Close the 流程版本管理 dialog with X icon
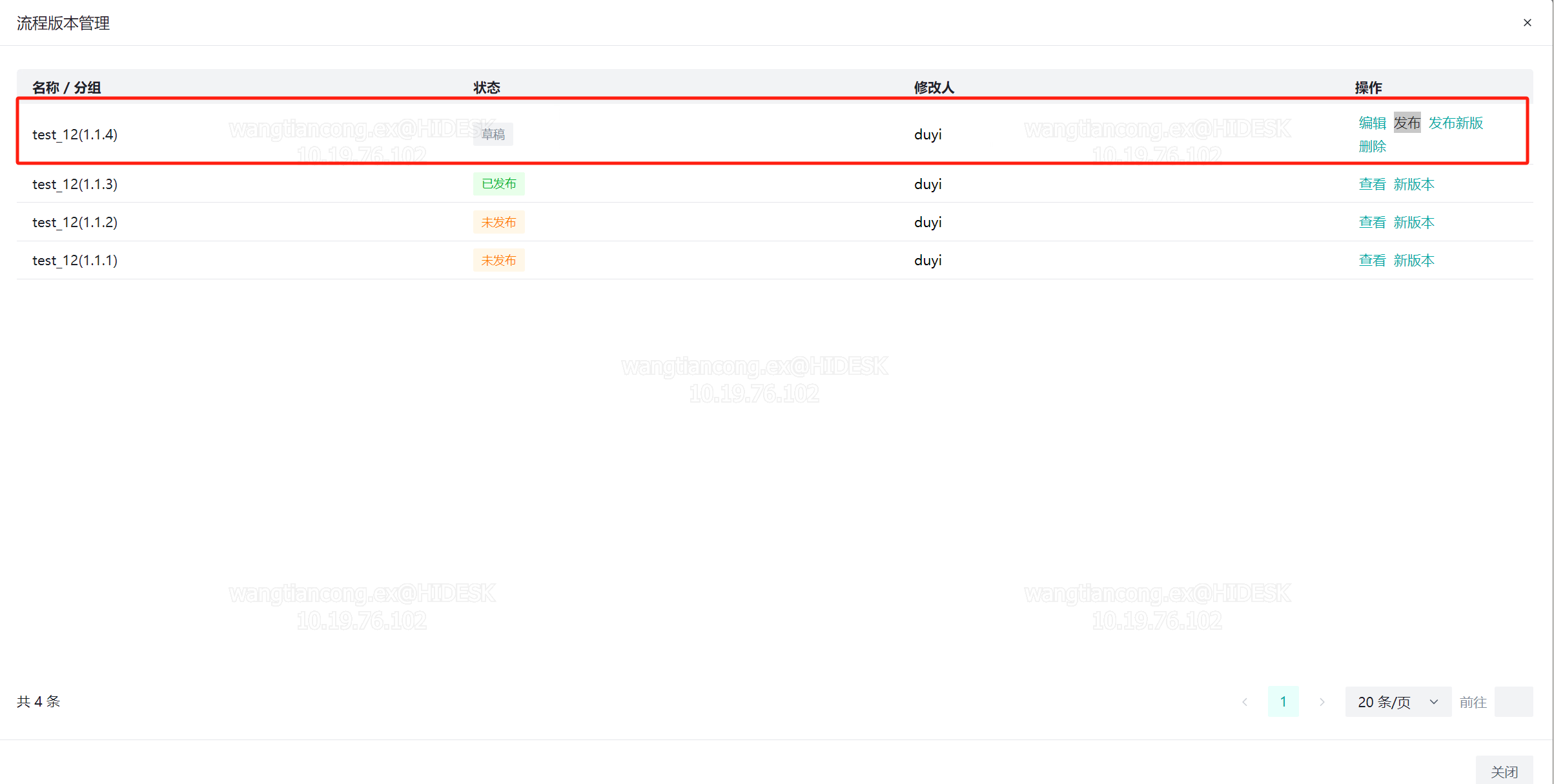The image size is (1554, 784). (x=1527, y=23)
